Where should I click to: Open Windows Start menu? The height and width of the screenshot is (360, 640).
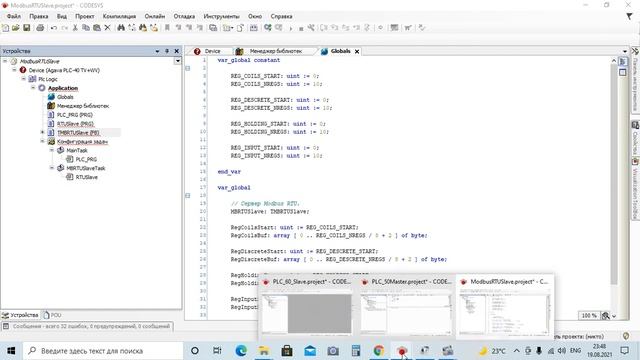11,351
